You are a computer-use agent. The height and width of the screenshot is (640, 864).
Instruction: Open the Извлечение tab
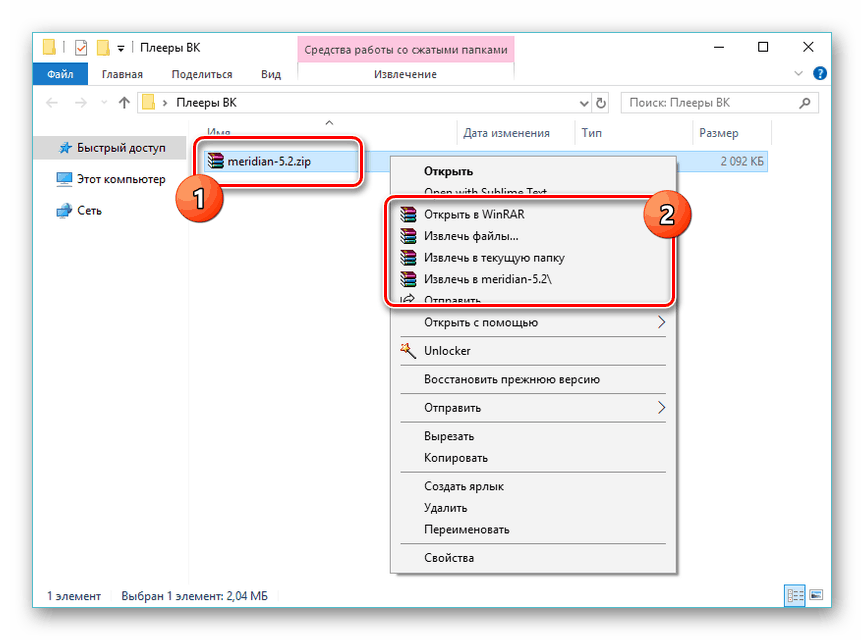point(406,74)
